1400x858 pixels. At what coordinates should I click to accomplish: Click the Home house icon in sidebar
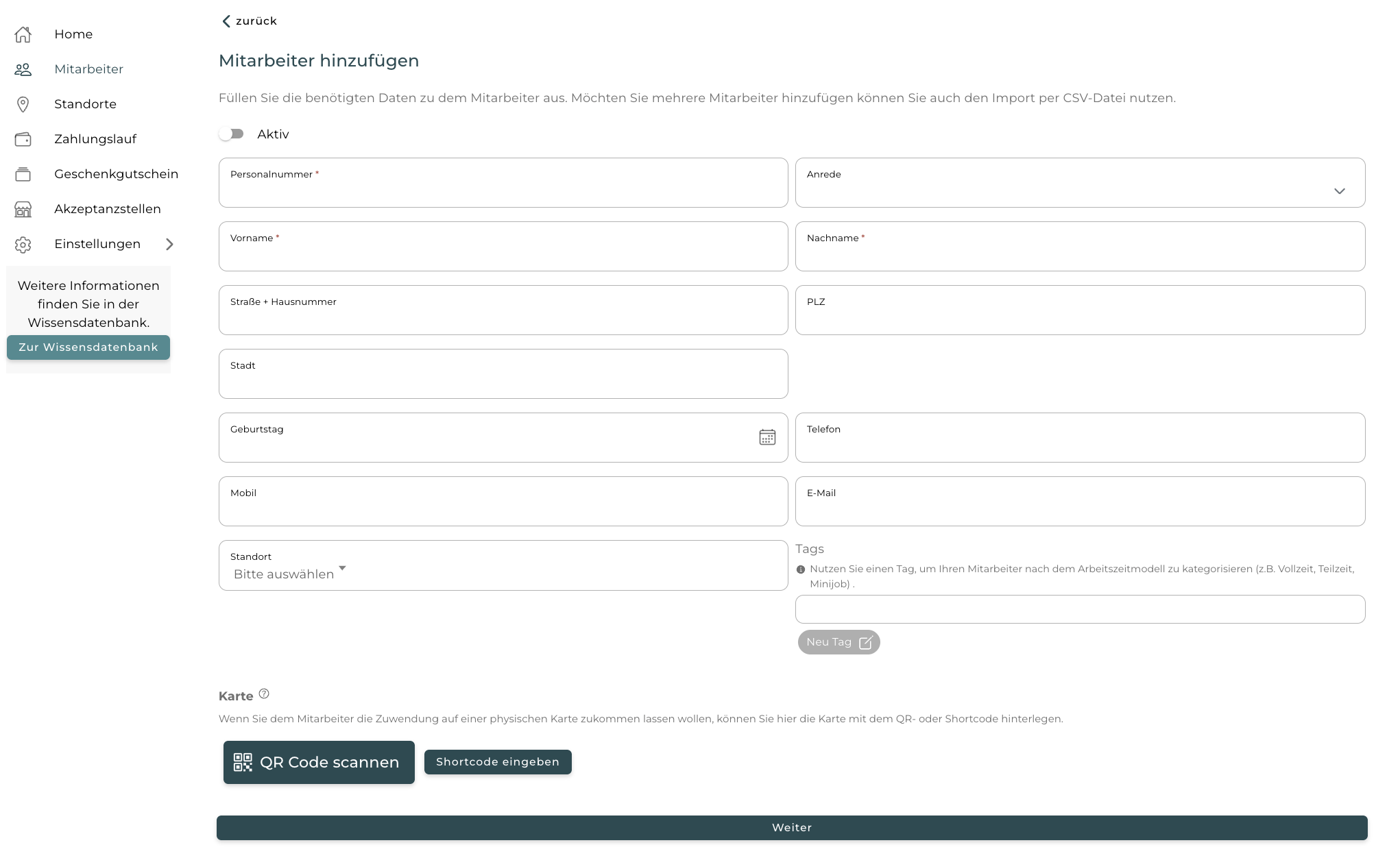(x=23, y=34)
